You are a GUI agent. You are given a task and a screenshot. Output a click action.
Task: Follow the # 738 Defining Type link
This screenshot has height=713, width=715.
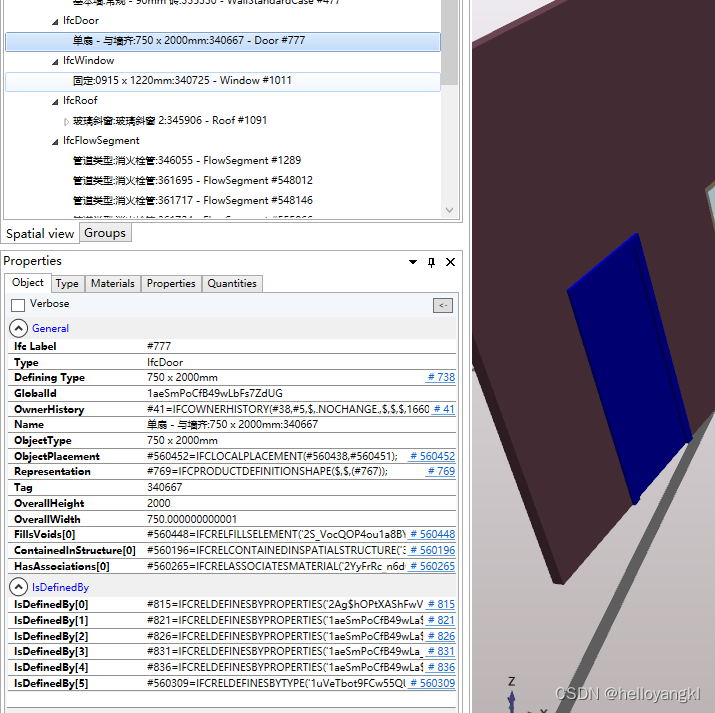(441, 377)
